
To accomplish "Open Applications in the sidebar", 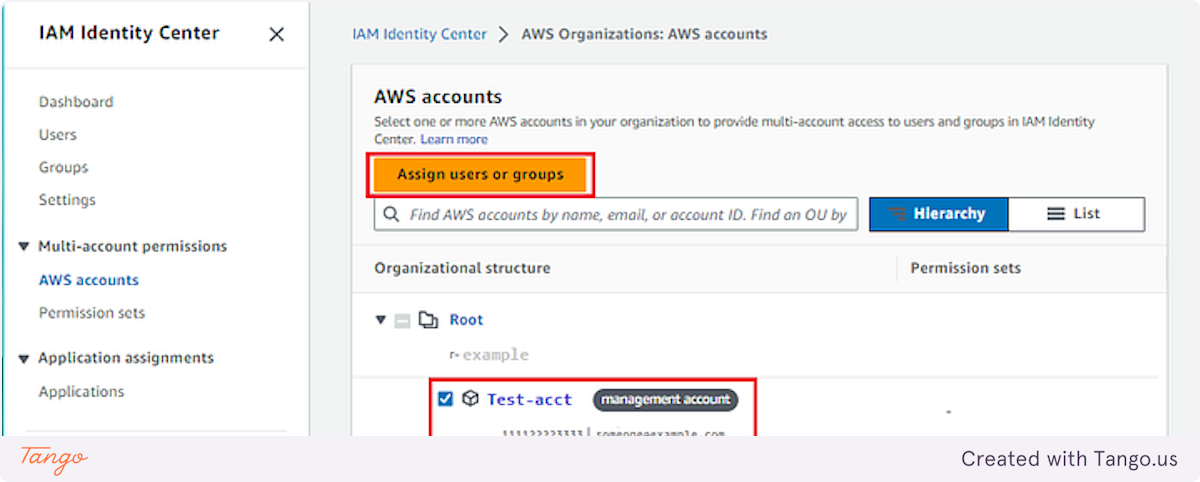I will point(82,392).
